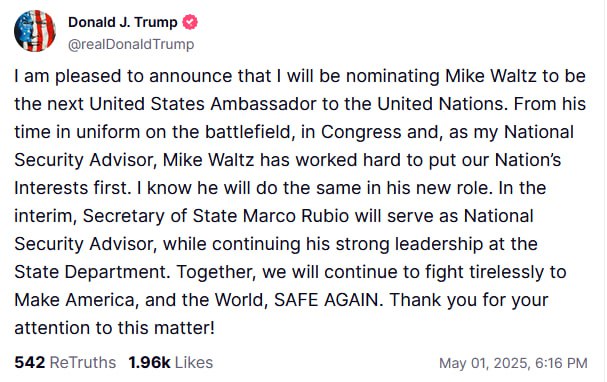Click the first 'Mike Waltz' in the post
Screen dimensions: 607x382
pyautogui.click(x=490, y=76)
